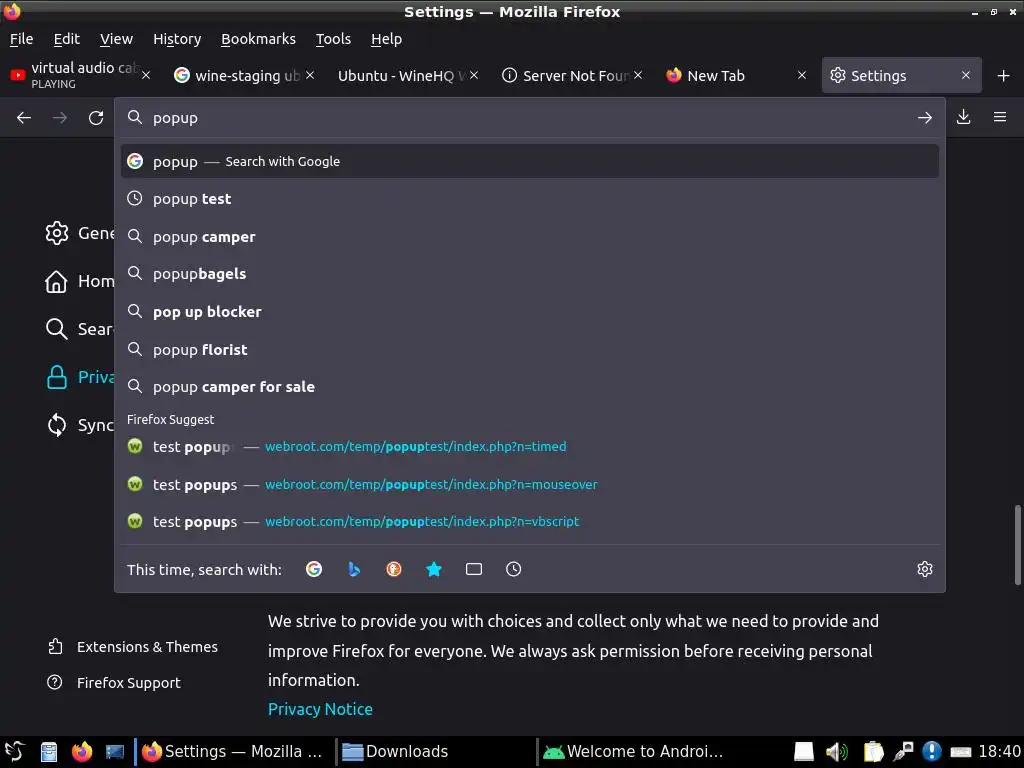Screen dimensions: 1024x768
Task: Open the Sync settings category
Action: tap(78, 425)
